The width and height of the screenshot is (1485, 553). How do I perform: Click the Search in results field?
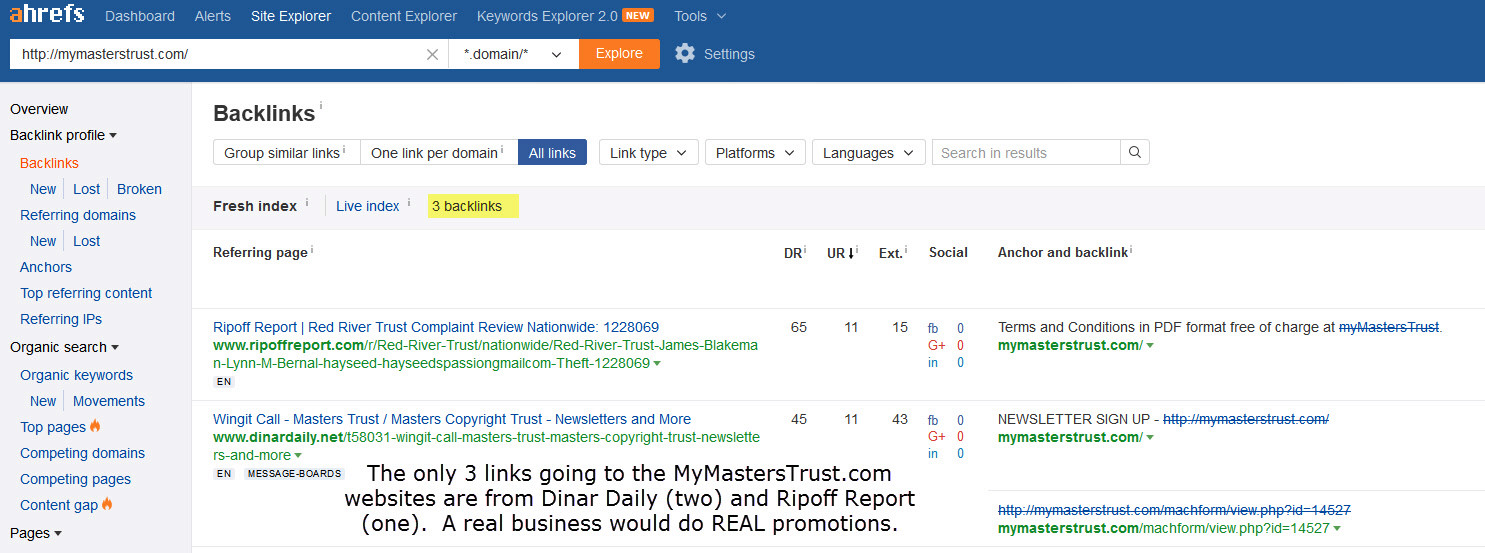pyautogui.click(x=1026, y=153)
